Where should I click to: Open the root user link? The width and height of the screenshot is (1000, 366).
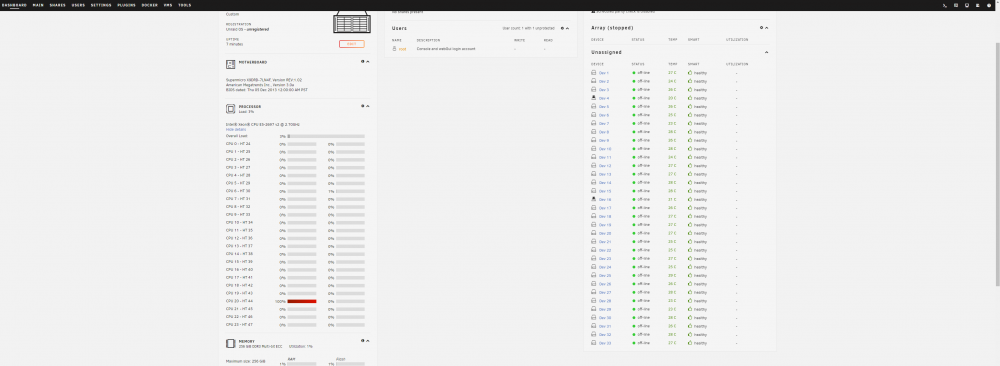(402, 49)
